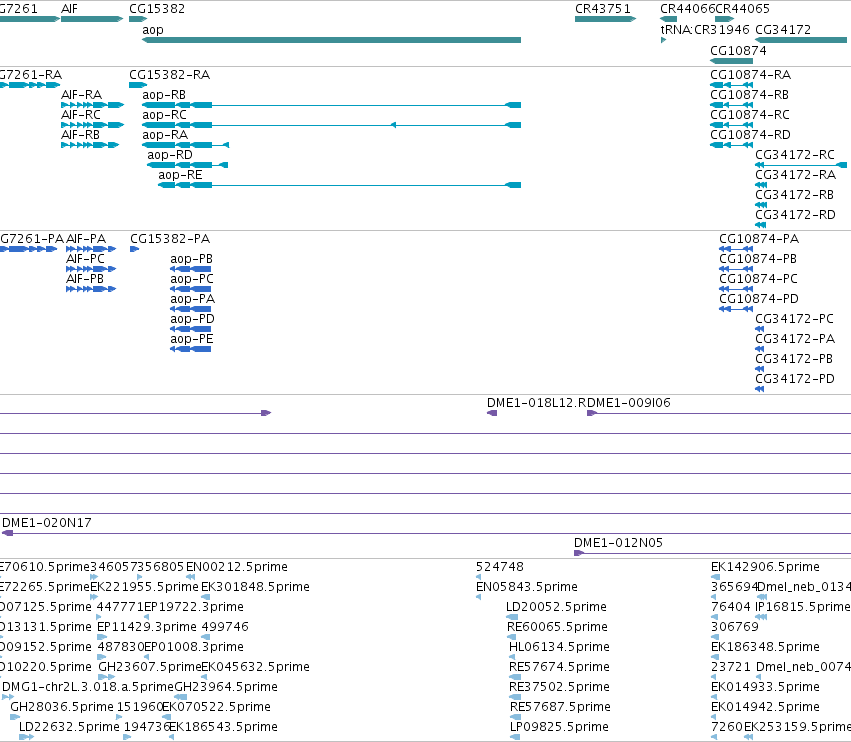Screen dimensions: 851x742
Task: Click the CG34172-PC protein label
Action: [x=795, y=320]
